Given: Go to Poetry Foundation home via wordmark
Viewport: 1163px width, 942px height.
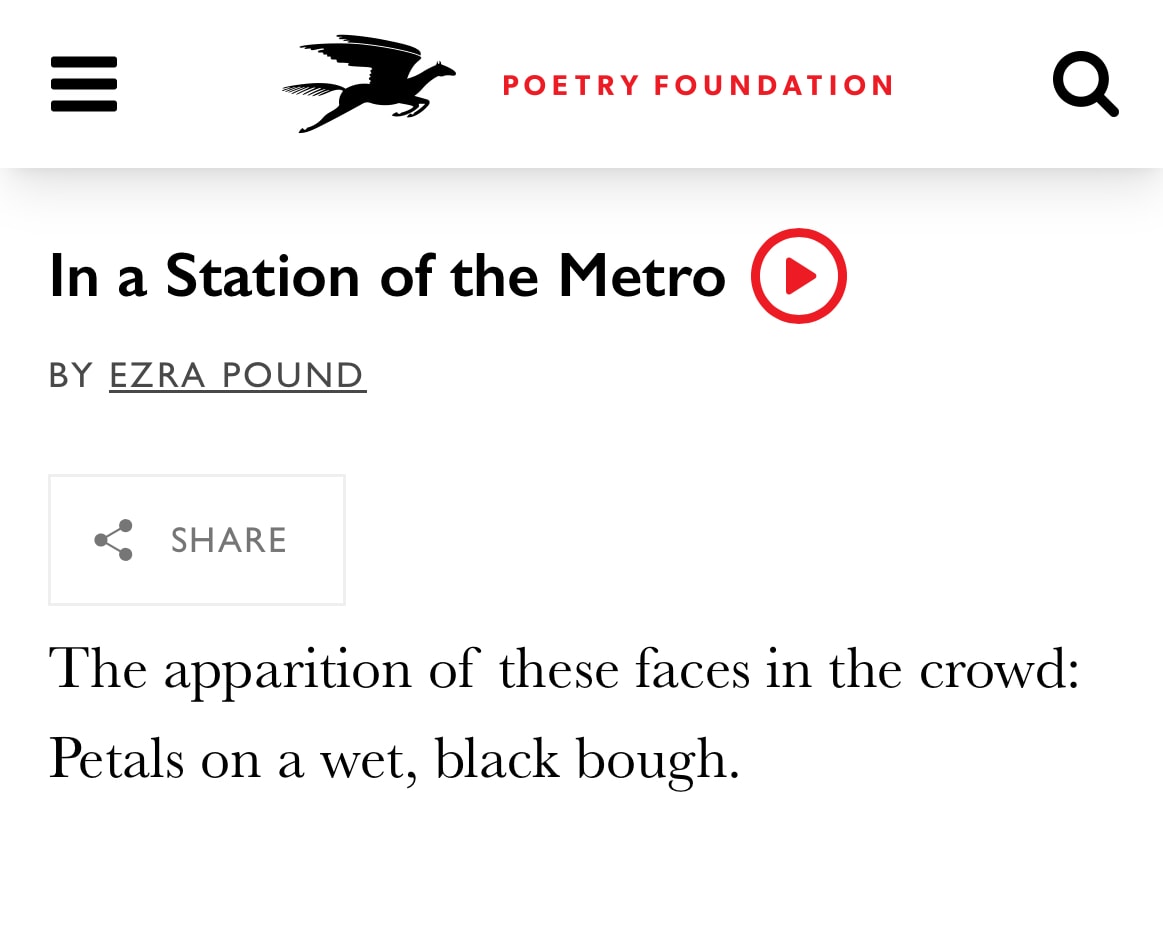Looking at the screenshot, I should [698, 85].
